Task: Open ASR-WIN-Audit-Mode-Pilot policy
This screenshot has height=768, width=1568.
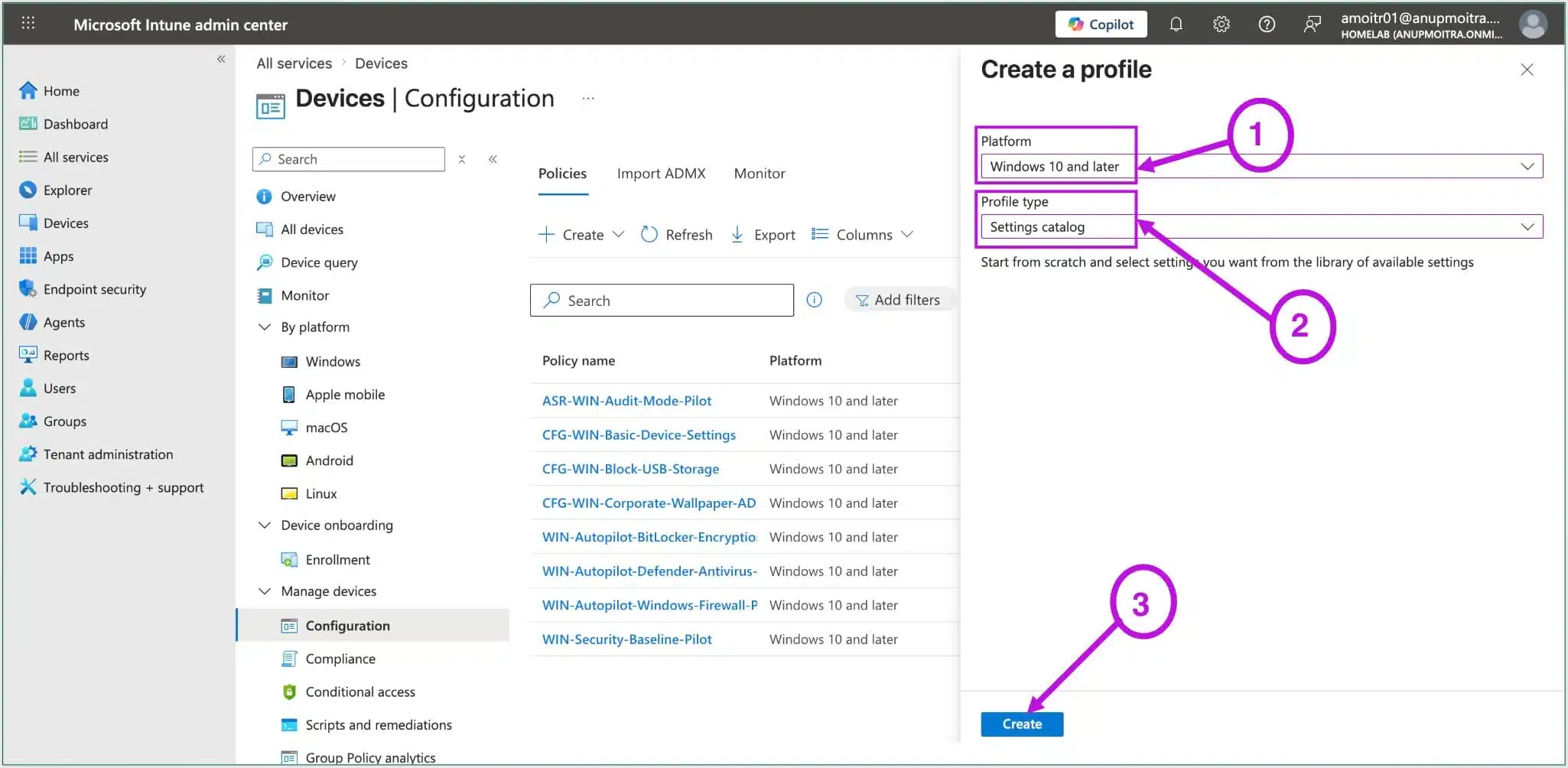Action: tap(626, 401)
